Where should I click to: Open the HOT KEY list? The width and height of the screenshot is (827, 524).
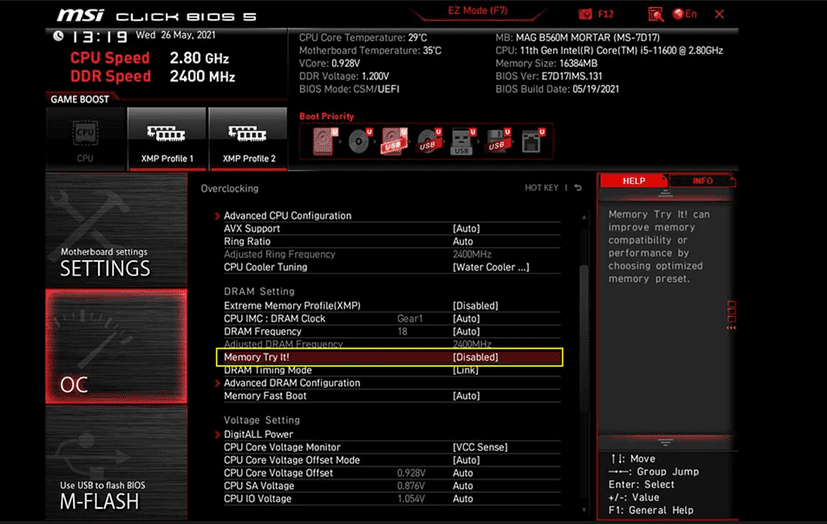tap(541, 188)
